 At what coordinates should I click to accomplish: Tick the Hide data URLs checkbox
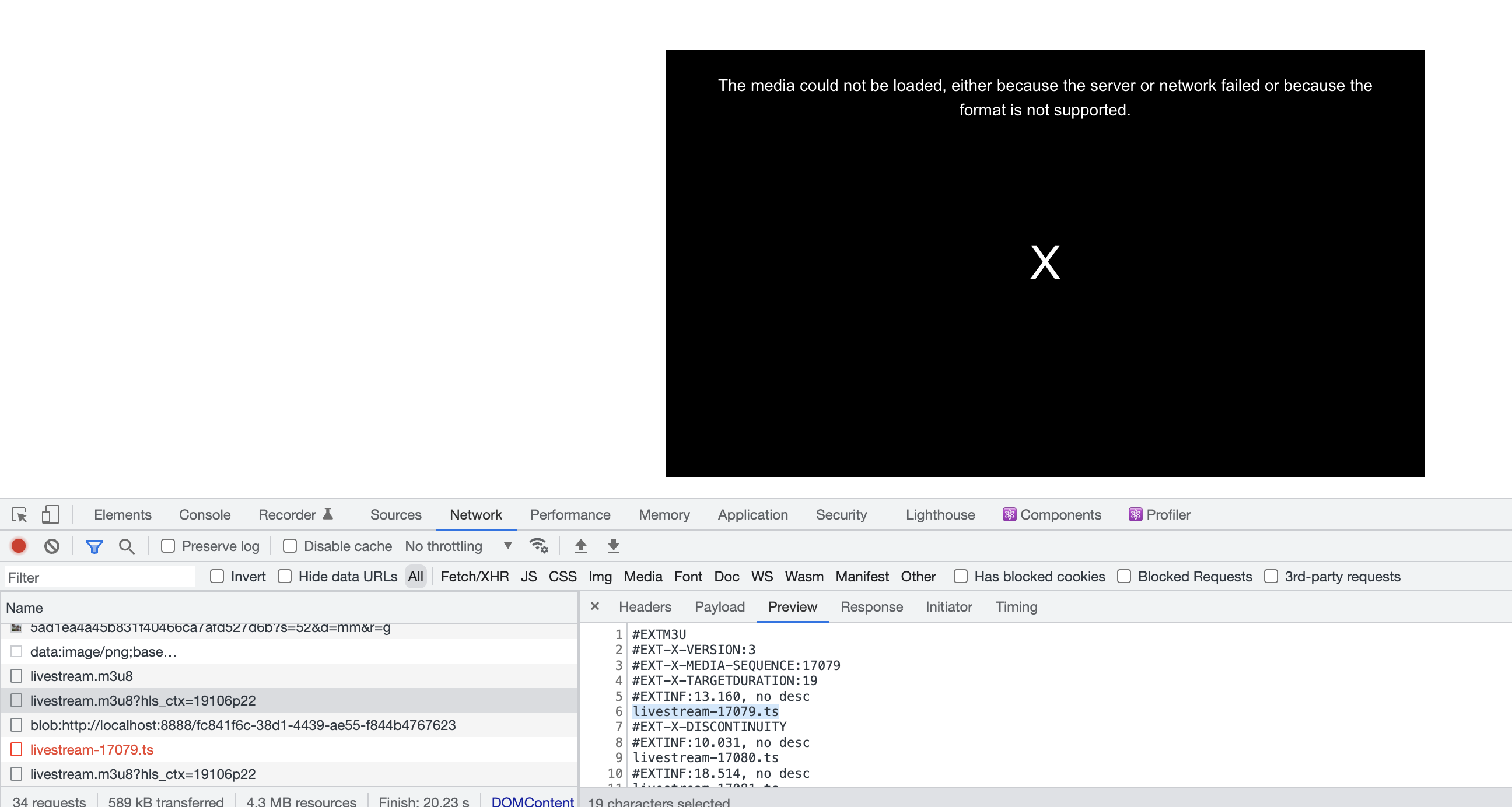[x=285, y=576]
